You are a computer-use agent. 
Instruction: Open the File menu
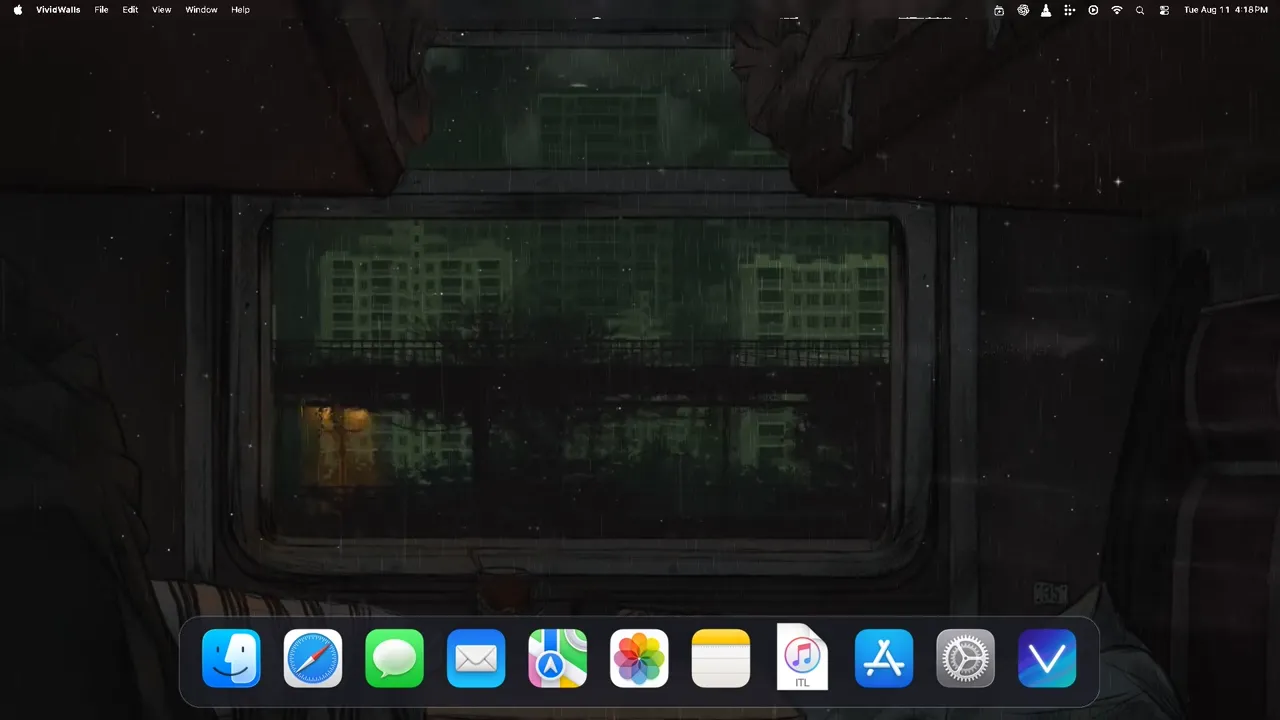(x=102, y=10)
